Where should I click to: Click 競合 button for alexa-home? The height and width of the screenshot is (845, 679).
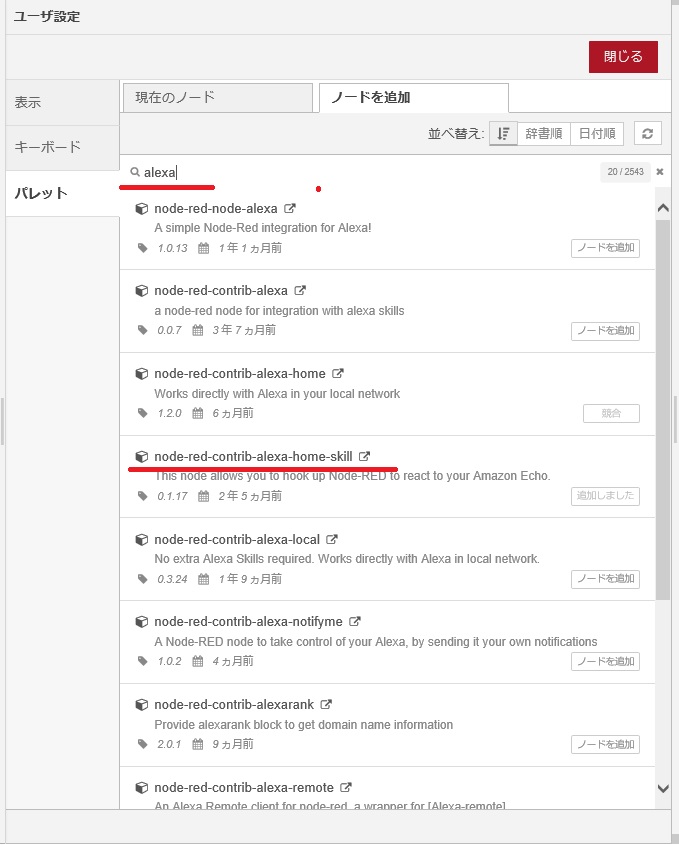(611, 413)
